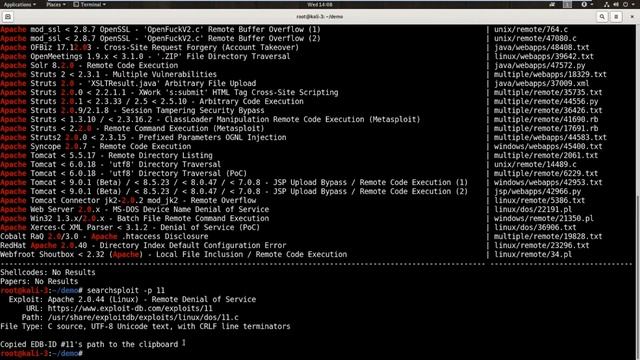Click 'Papers: No Results' line

click(39, 281)
